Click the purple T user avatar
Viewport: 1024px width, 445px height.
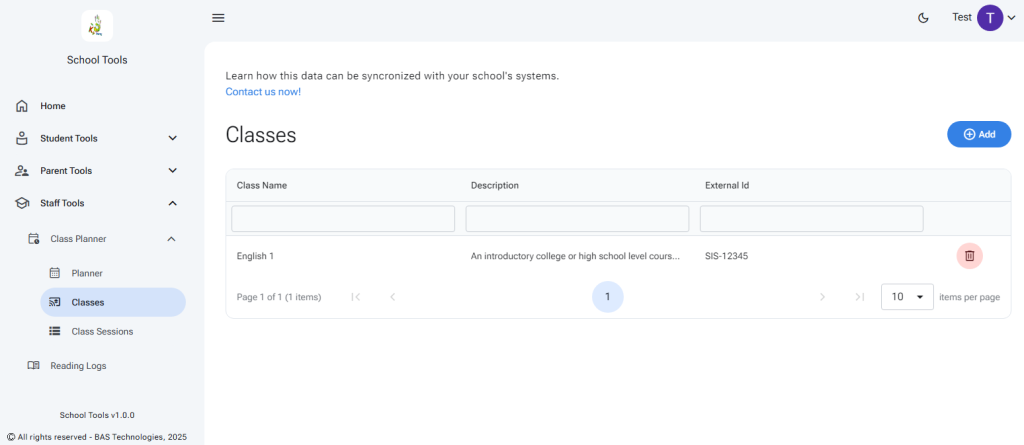[989, 18]
